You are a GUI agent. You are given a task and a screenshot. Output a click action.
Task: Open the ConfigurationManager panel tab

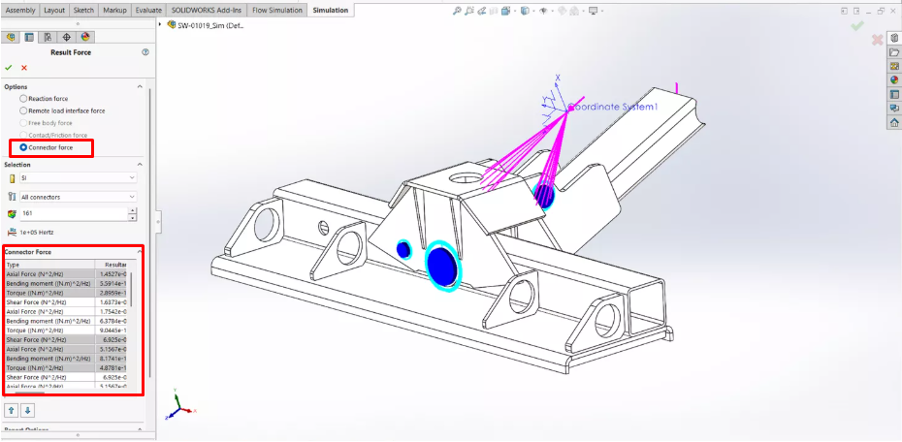pos(48,37)
